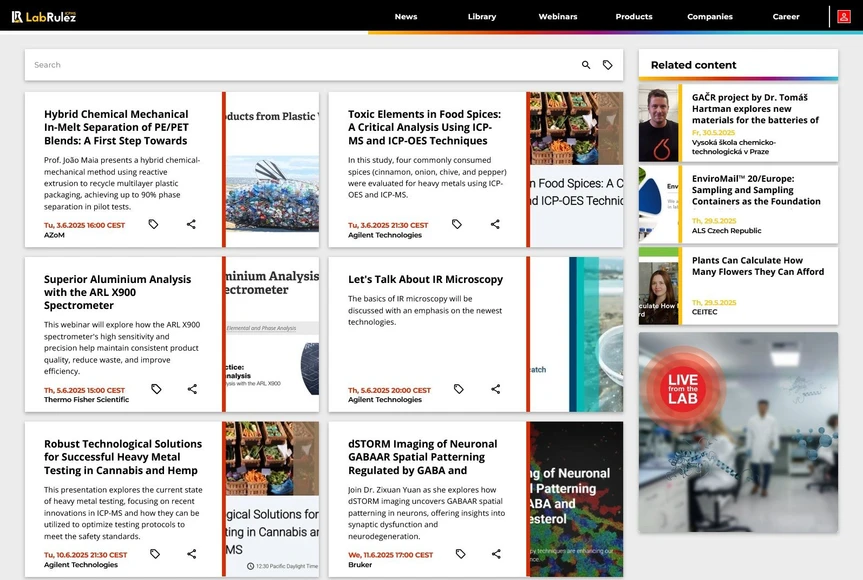
Task: Click tag icon on IR Microscopy card
Action: (x=458, y=389)
